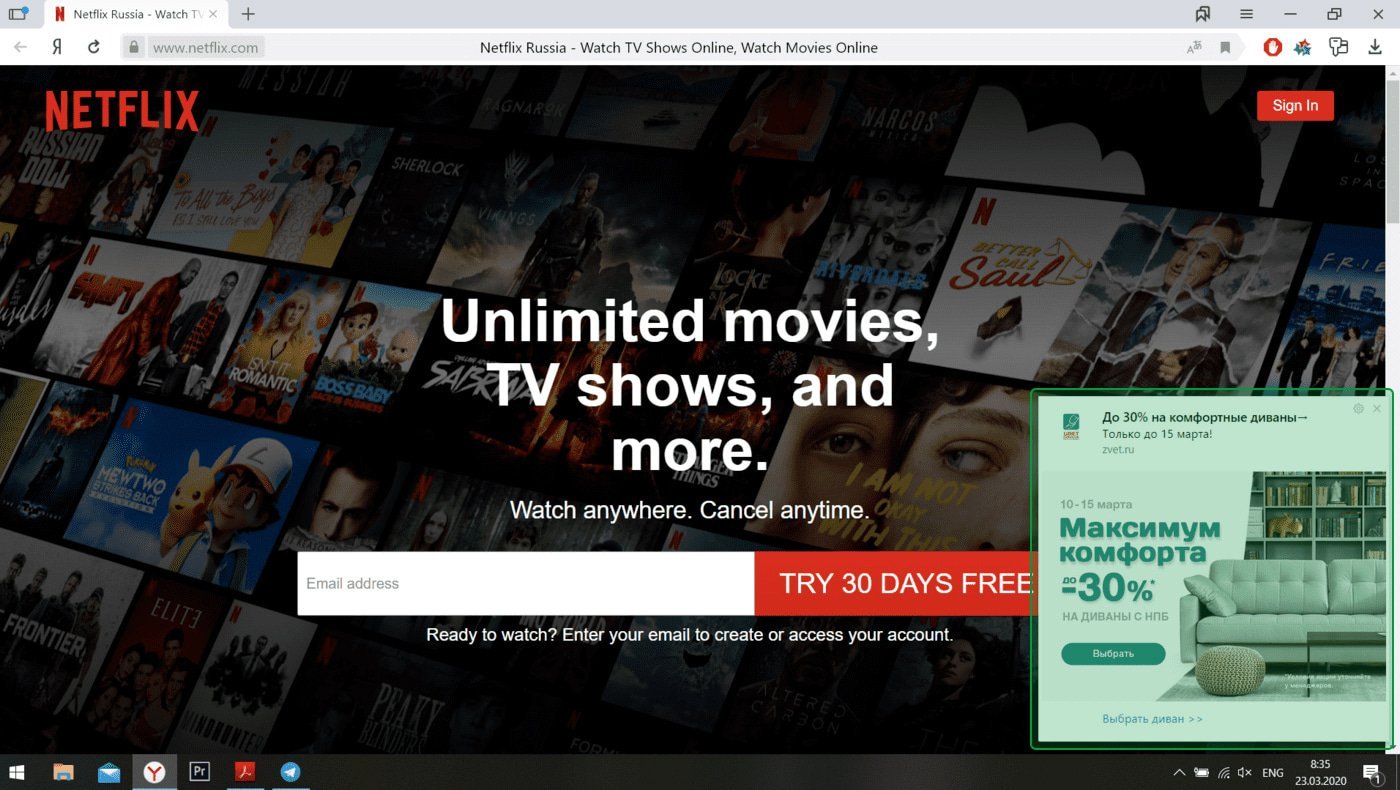Follow the 'Выбрать диван >>' link
This screenshot has width=1400, height=790.
1152,719
